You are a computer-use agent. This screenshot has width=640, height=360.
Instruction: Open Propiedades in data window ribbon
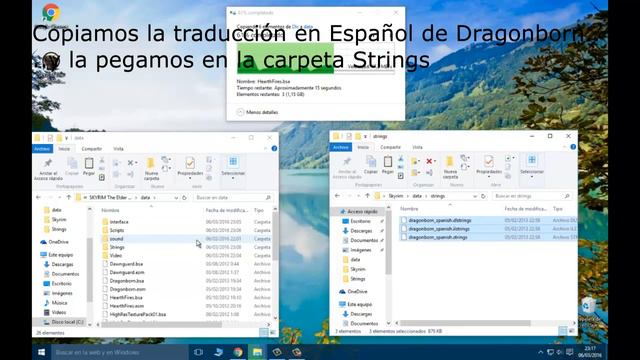pos(190,167)
